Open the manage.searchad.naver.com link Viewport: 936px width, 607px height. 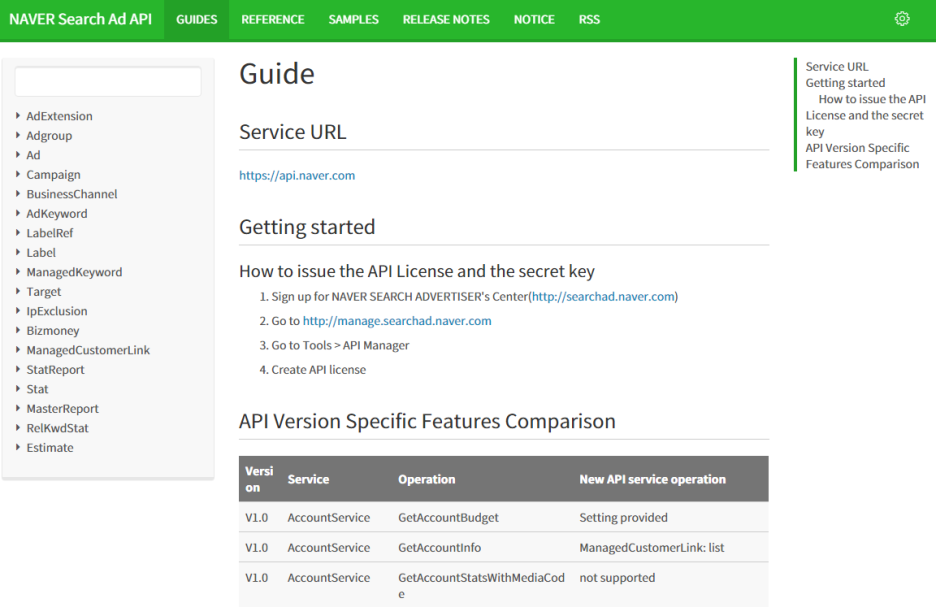(x=397, y=321)
